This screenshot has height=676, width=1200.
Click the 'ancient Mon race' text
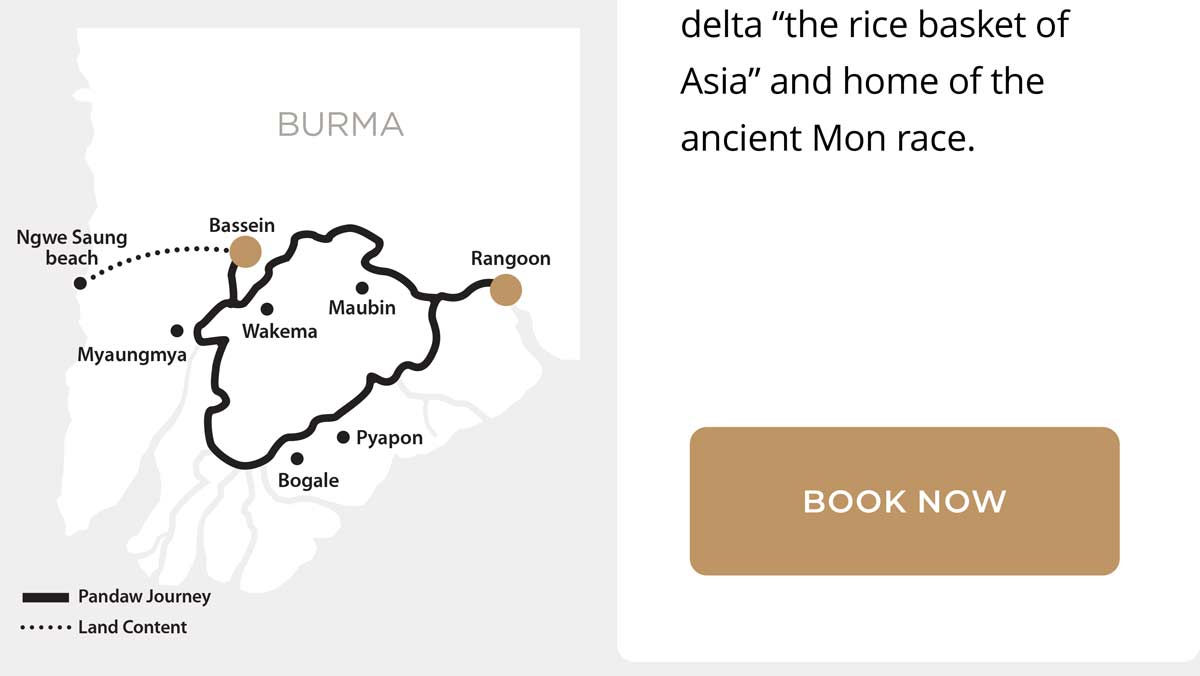pos(827,136)
